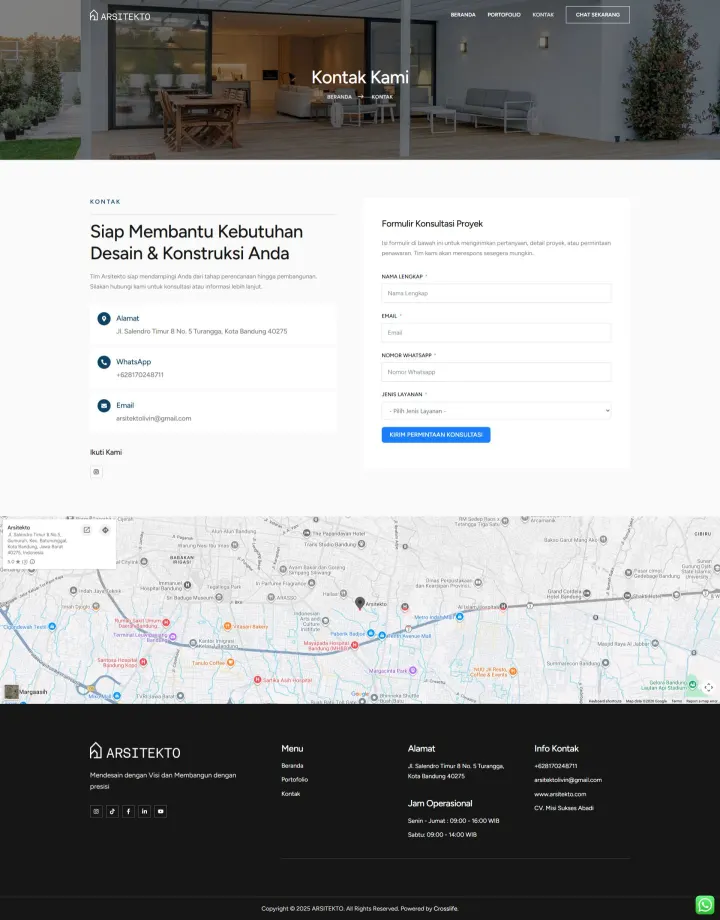Click the Margacinta Park map marker
Viewport: 720px width, 920px height.
pyautogui.click(x=413, y=670)
